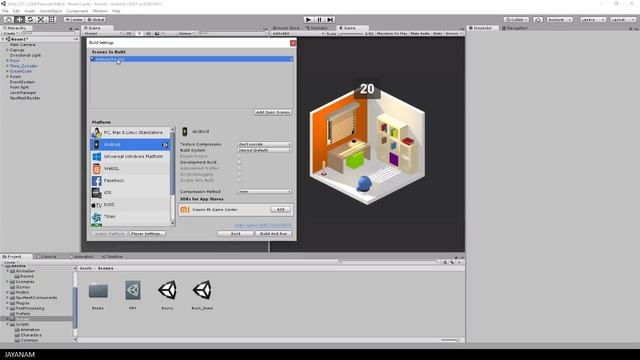Viewport: 640px width, 360px height.
Task: Open the Room_Demo scene asset
Action: point(202,294)
